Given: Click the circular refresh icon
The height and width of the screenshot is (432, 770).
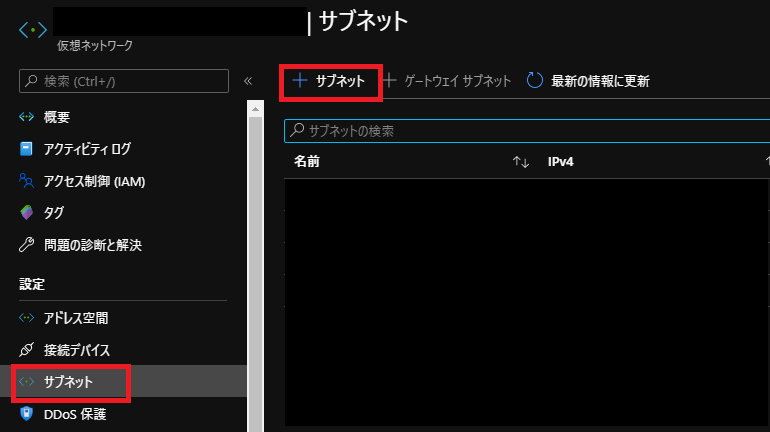Looking at the screenshot, I should (x=535, y=81).
